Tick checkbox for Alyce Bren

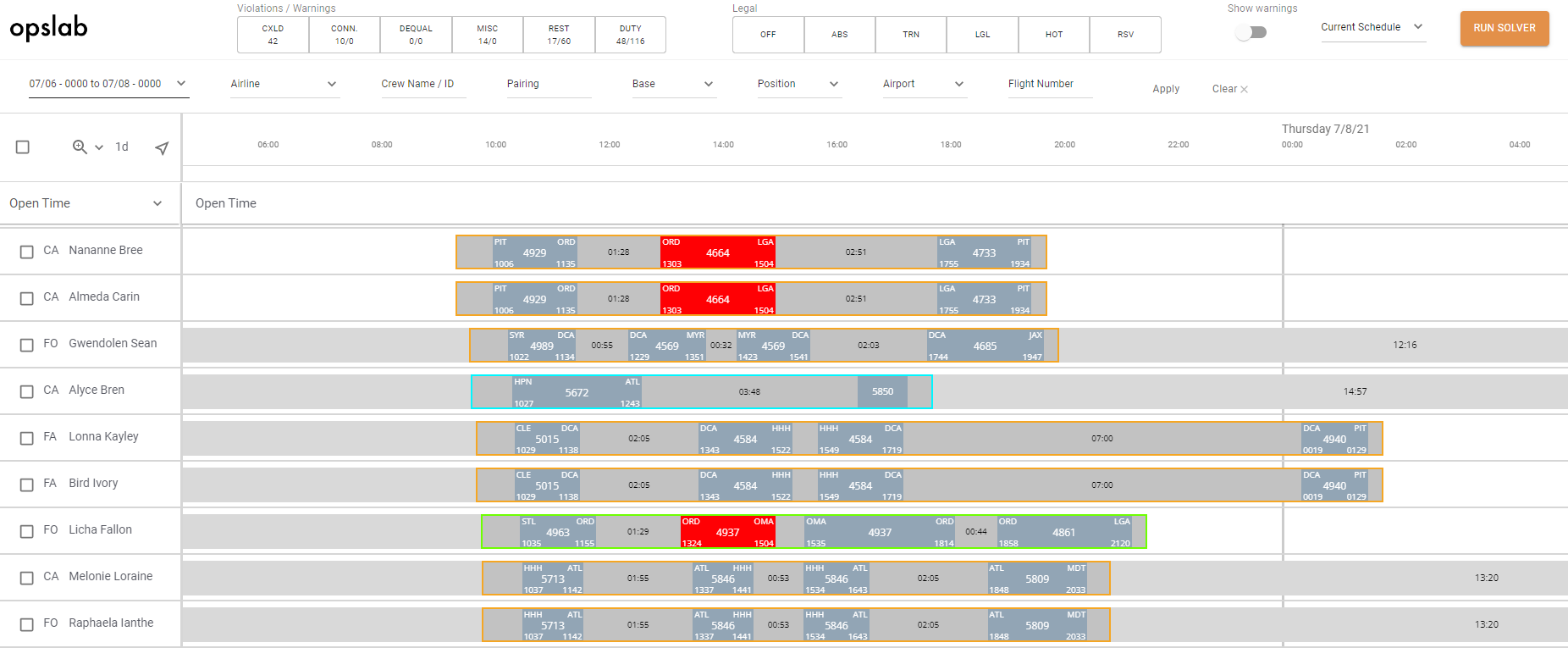(27, 391)
